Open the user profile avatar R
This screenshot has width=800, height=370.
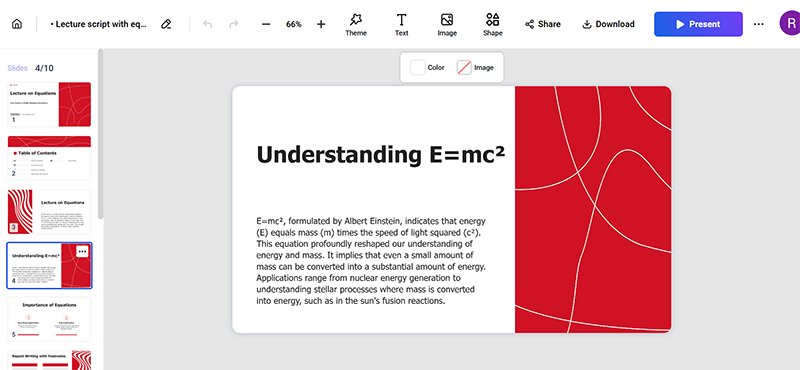(790, 23)
